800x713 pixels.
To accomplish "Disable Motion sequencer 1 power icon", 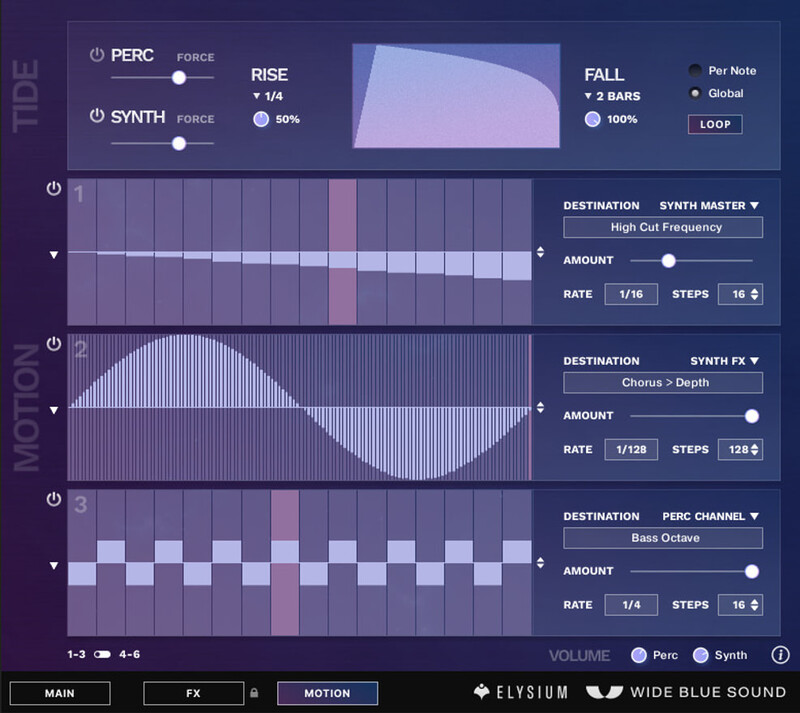I will pos(54,189).
